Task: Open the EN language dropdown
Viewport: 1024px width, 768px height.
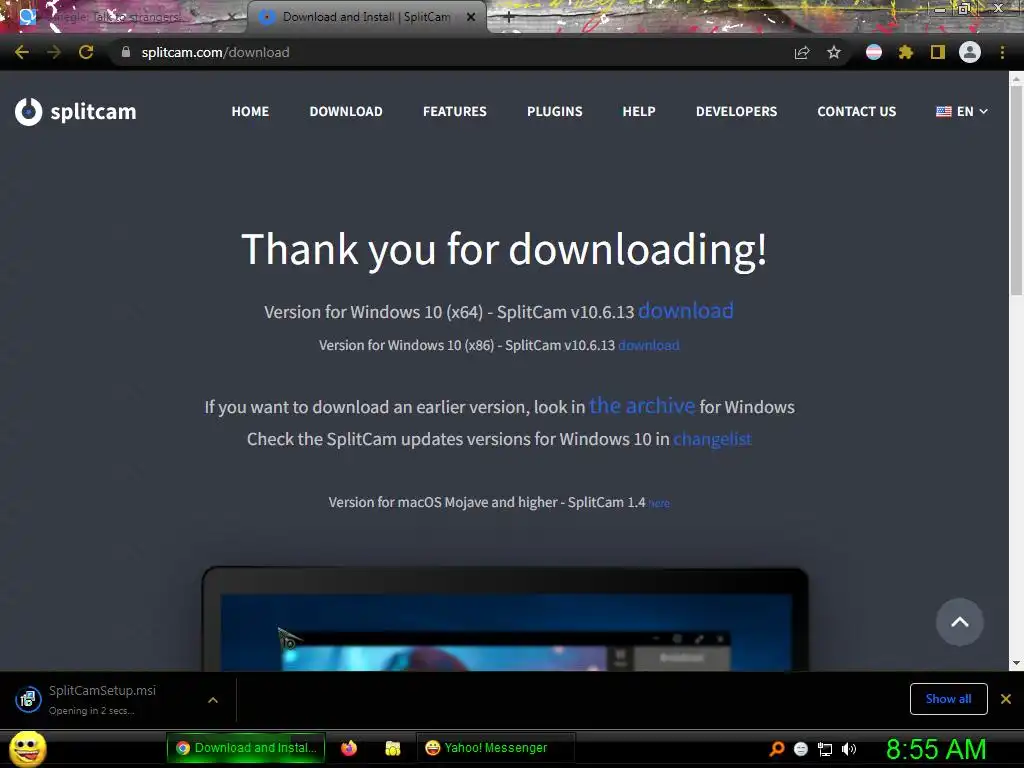Action: (x=961, y=112)
